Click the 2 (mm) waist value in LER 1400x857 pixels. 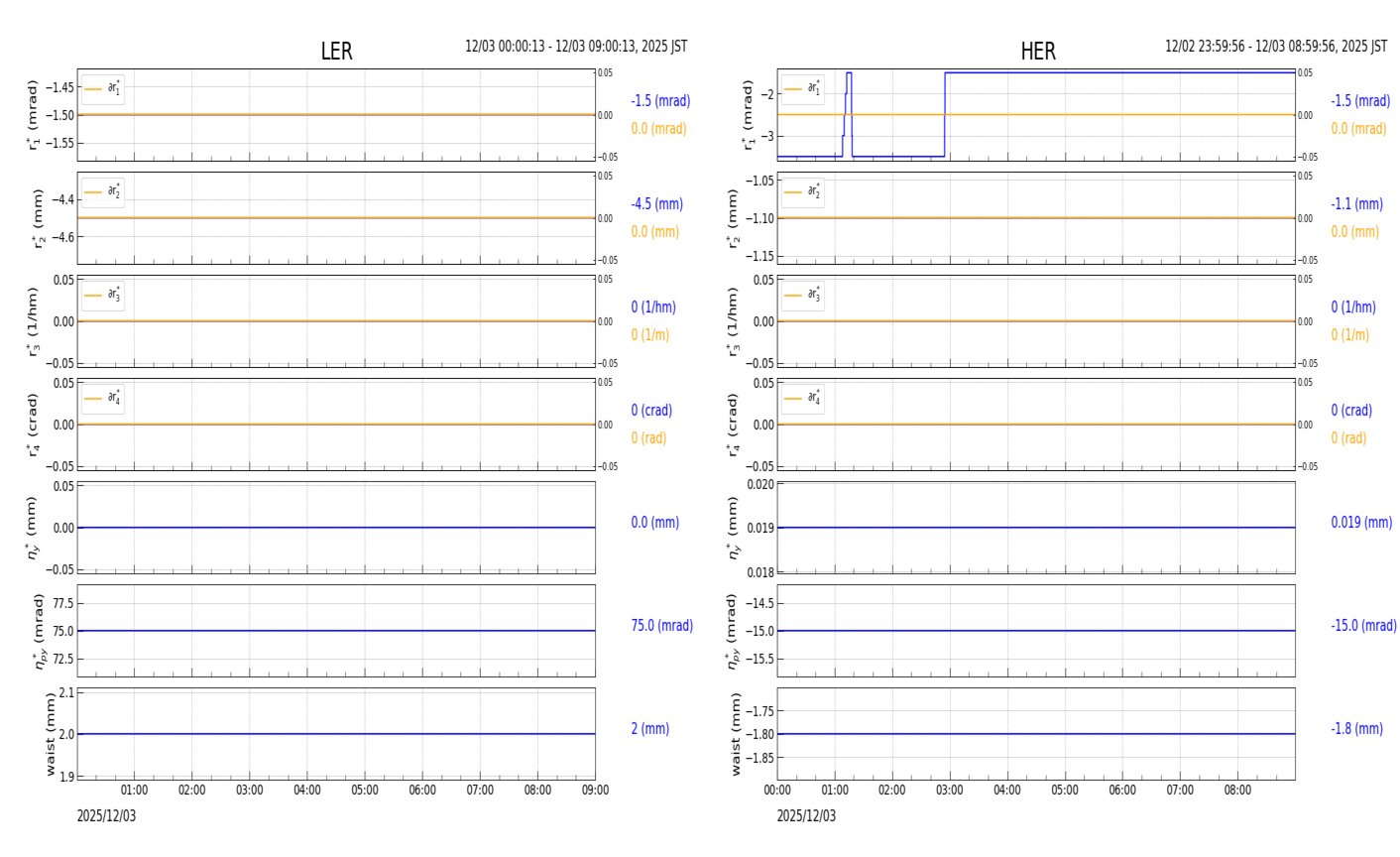(x=649, y=729)
